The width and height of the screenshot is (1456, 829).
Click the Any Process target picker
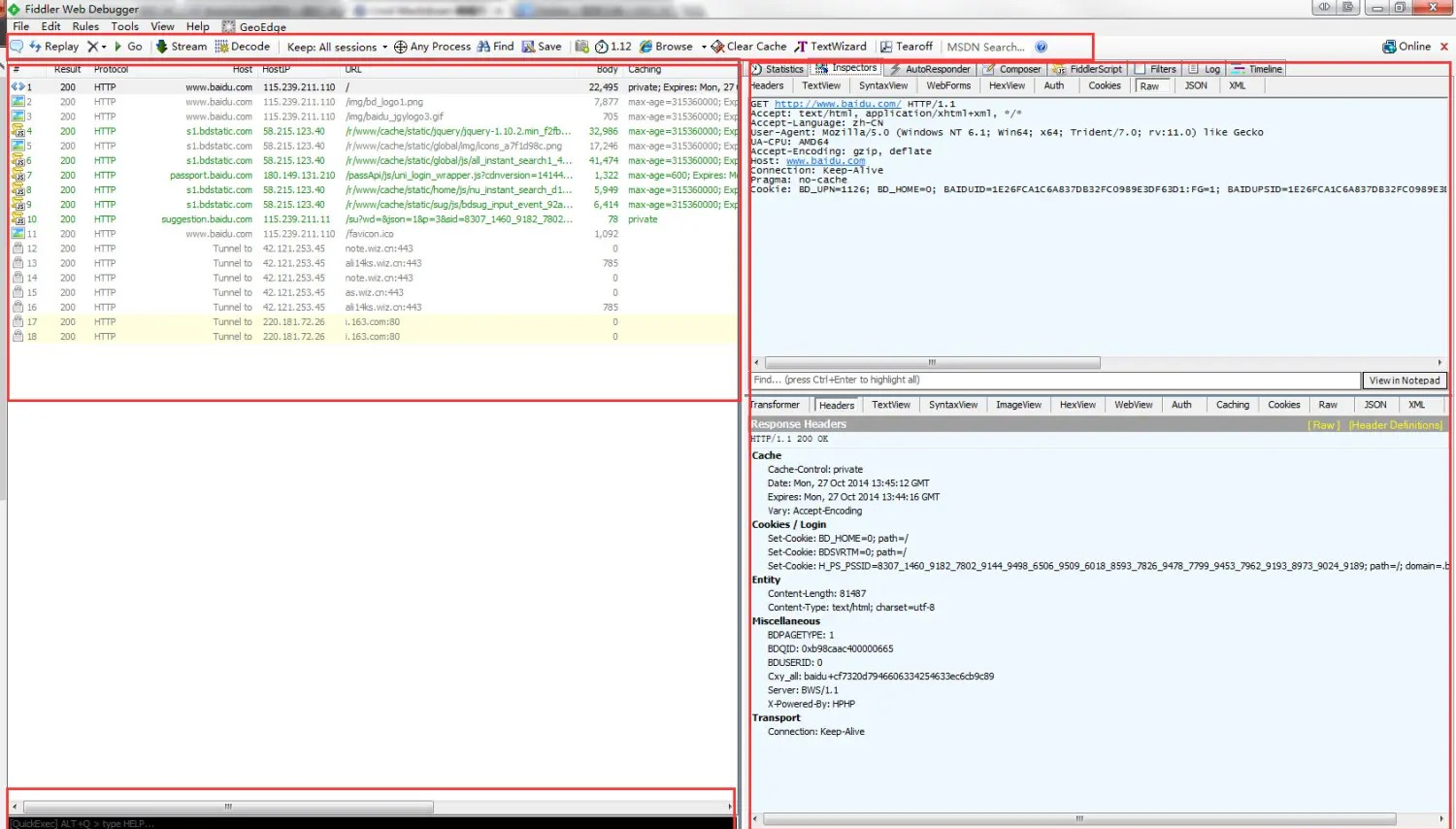432,47
